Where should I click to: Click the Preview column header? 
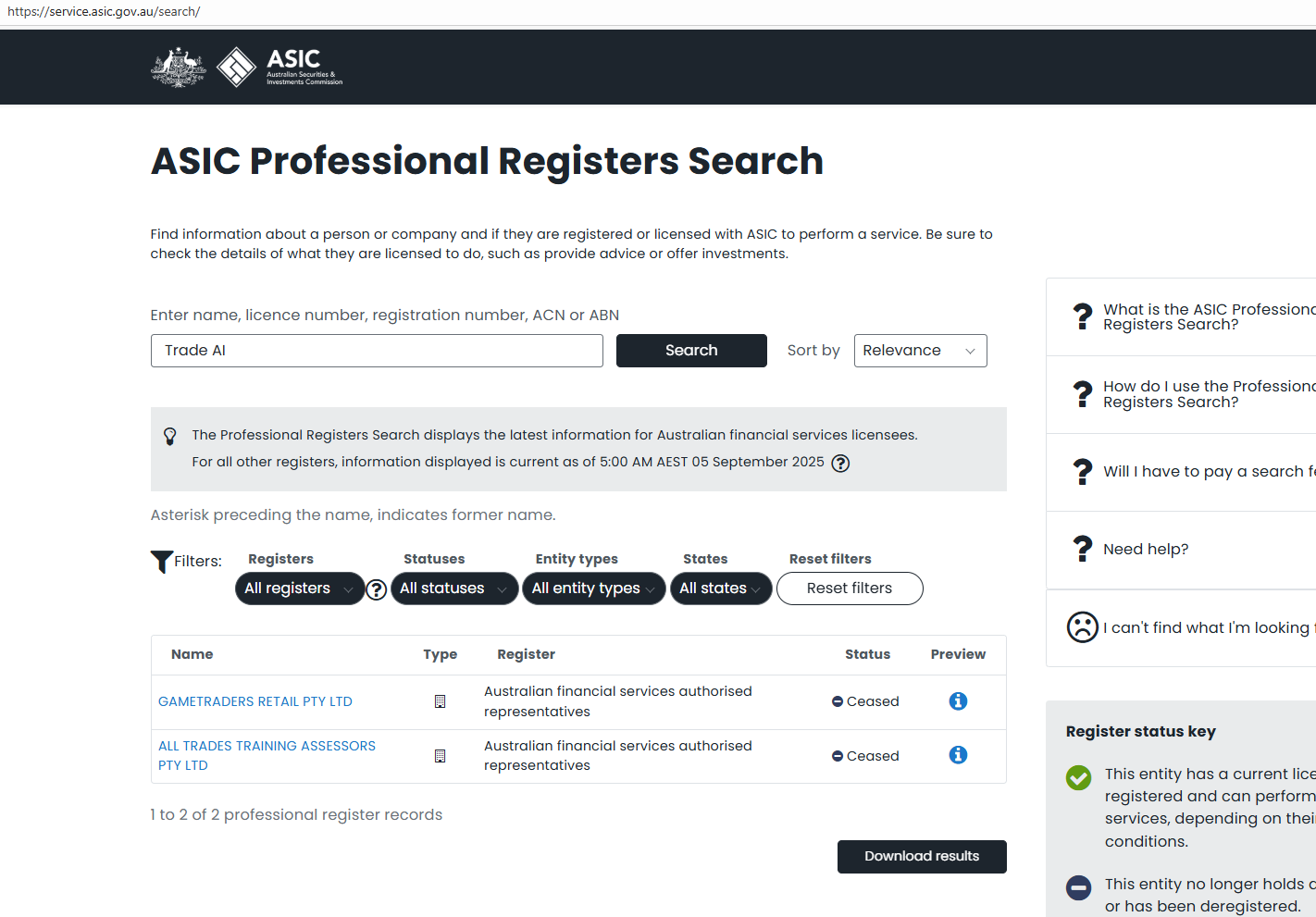coord(958,654)
